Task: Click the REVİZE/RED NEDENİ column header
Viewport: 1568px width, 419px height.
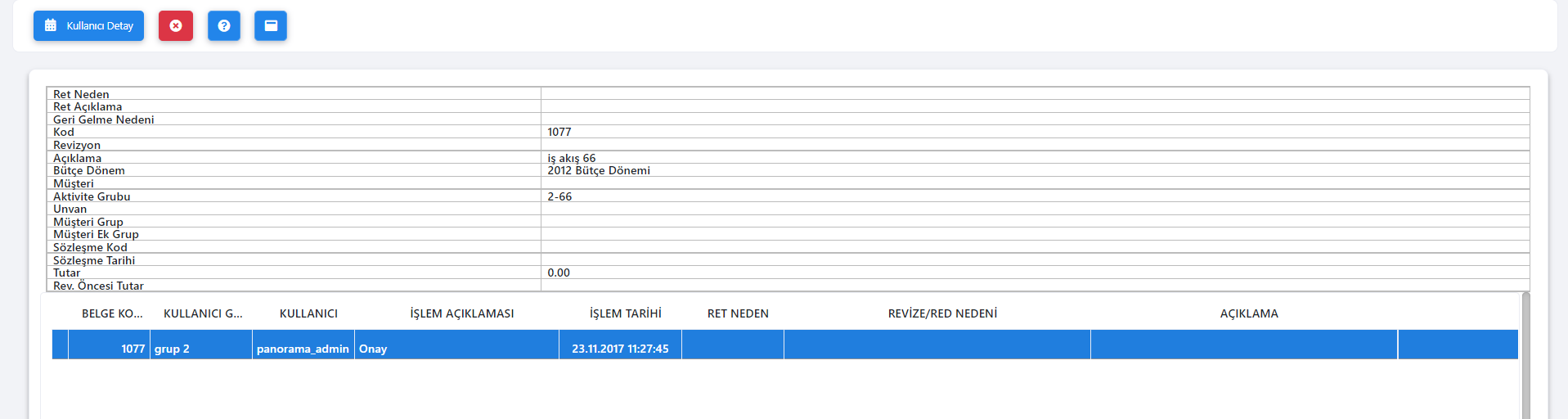Action: coord(942,313)
